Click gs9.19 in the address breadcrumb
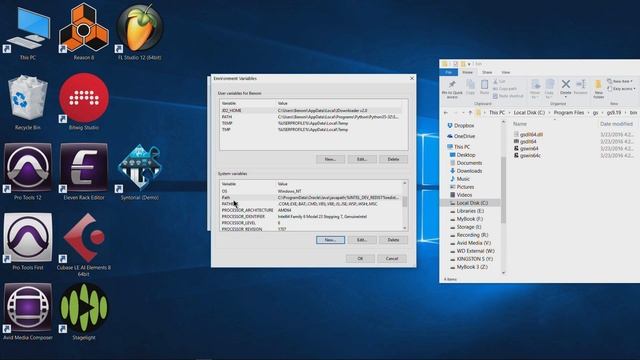The width and height of the screenshot is (640, 360). (x=614, y=113)
